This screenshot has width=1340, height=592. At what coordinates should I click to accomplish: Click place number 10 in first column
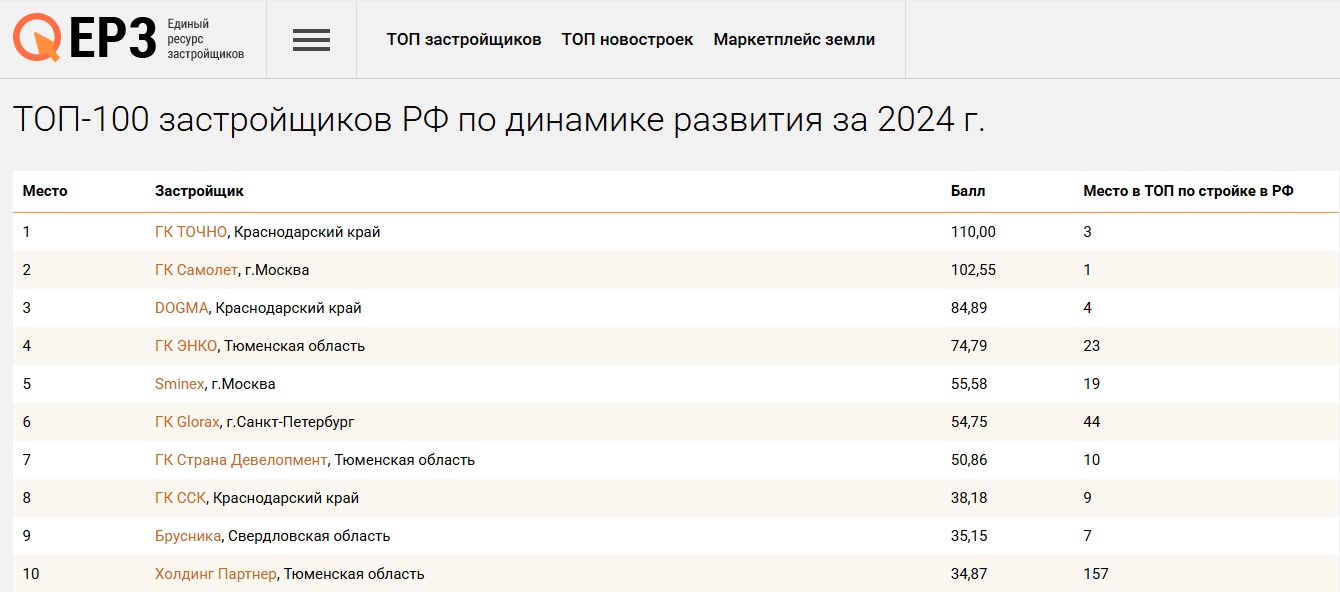[x=30, y=574]
